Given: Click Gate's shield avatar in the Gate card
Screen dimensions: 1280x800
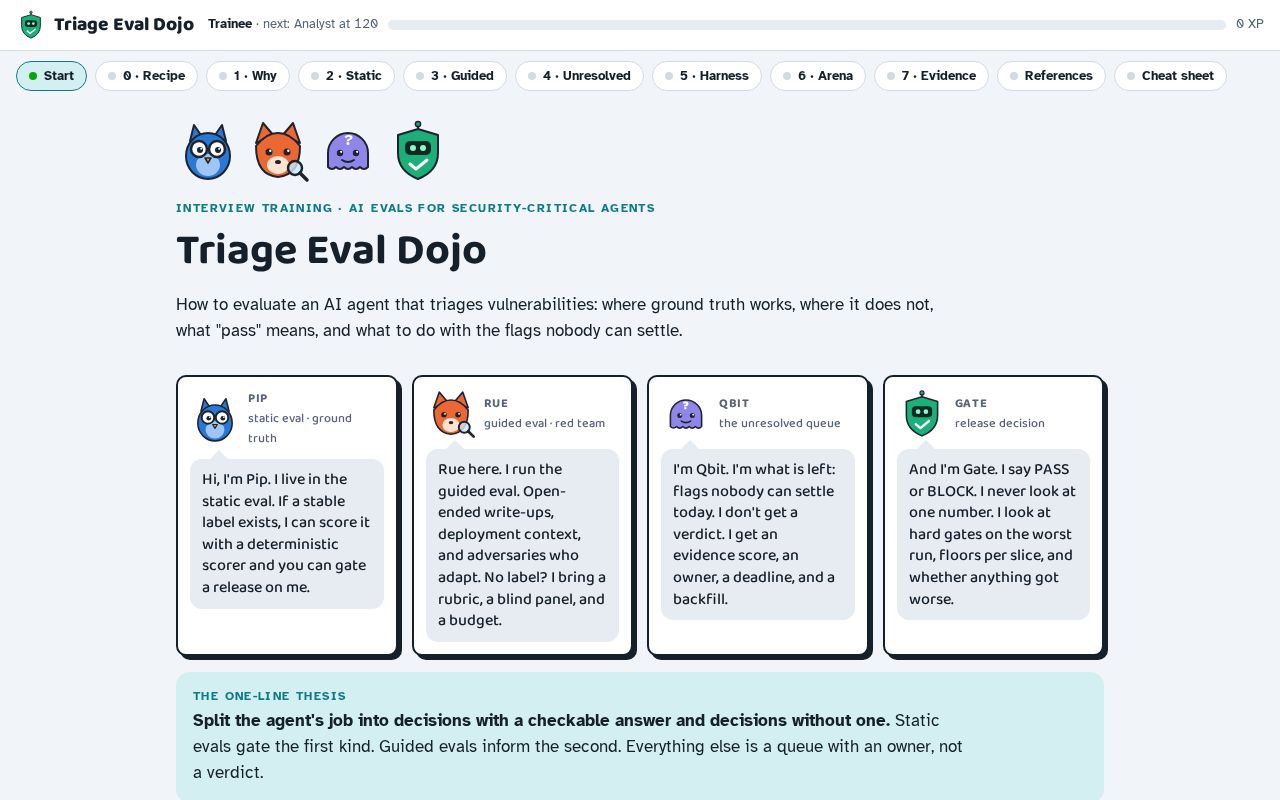Looking at the screenshot, I should tap(922, 414).
